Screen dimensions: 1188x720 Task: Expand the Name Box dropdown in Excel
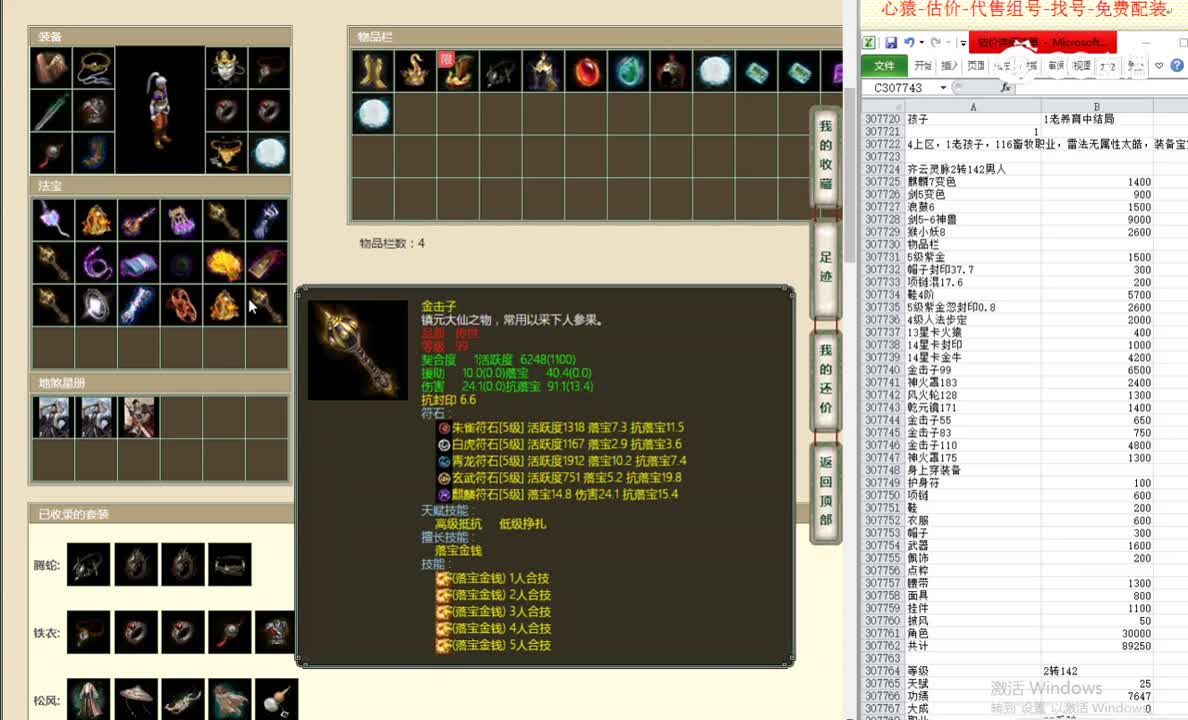943,88
